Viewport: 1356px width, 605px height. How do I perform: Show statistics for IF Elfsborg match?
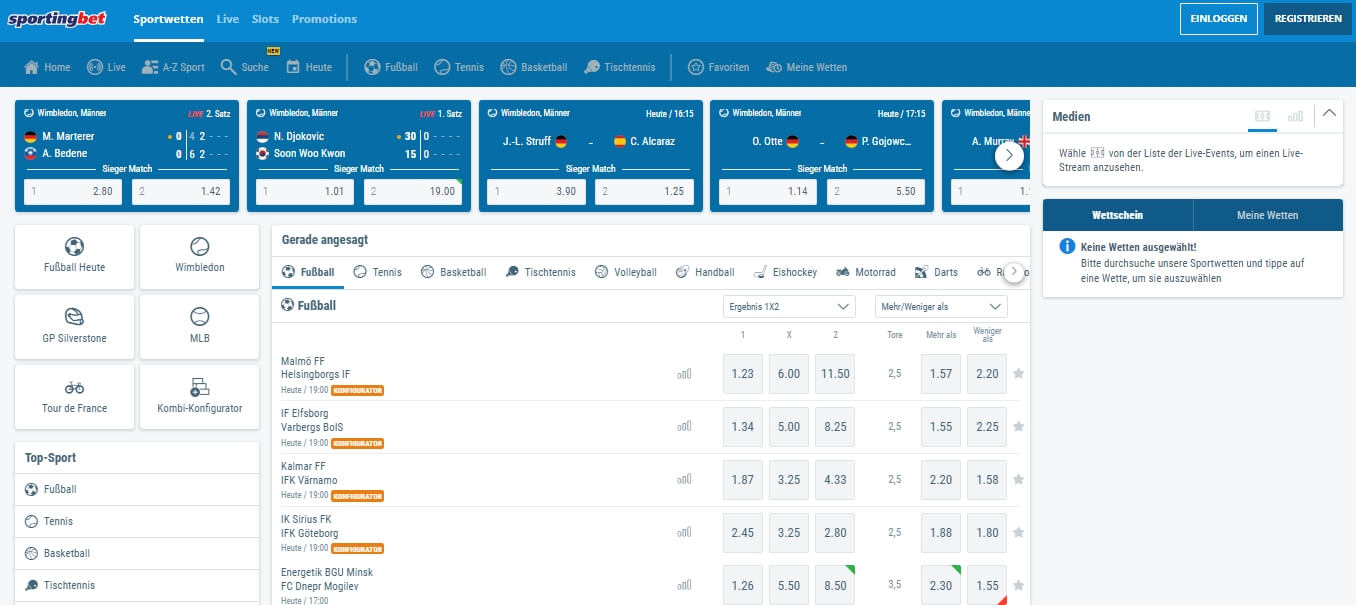click(x=684, y=426)
